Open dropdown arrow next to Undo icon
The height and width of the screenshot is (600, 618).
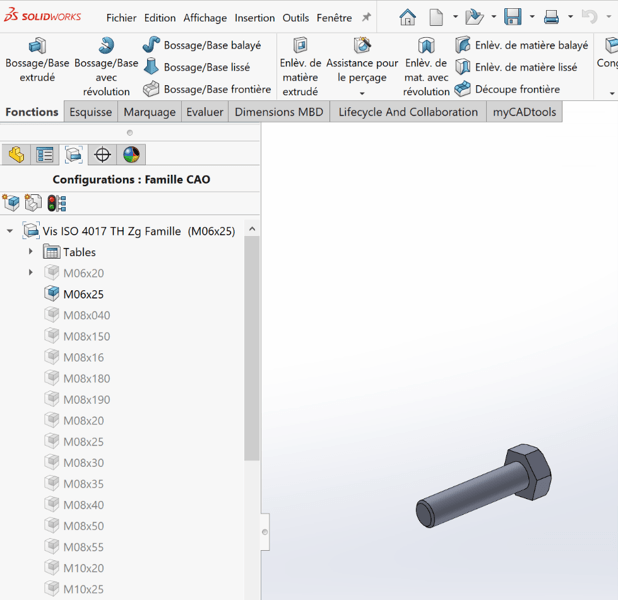pos(609,17)
